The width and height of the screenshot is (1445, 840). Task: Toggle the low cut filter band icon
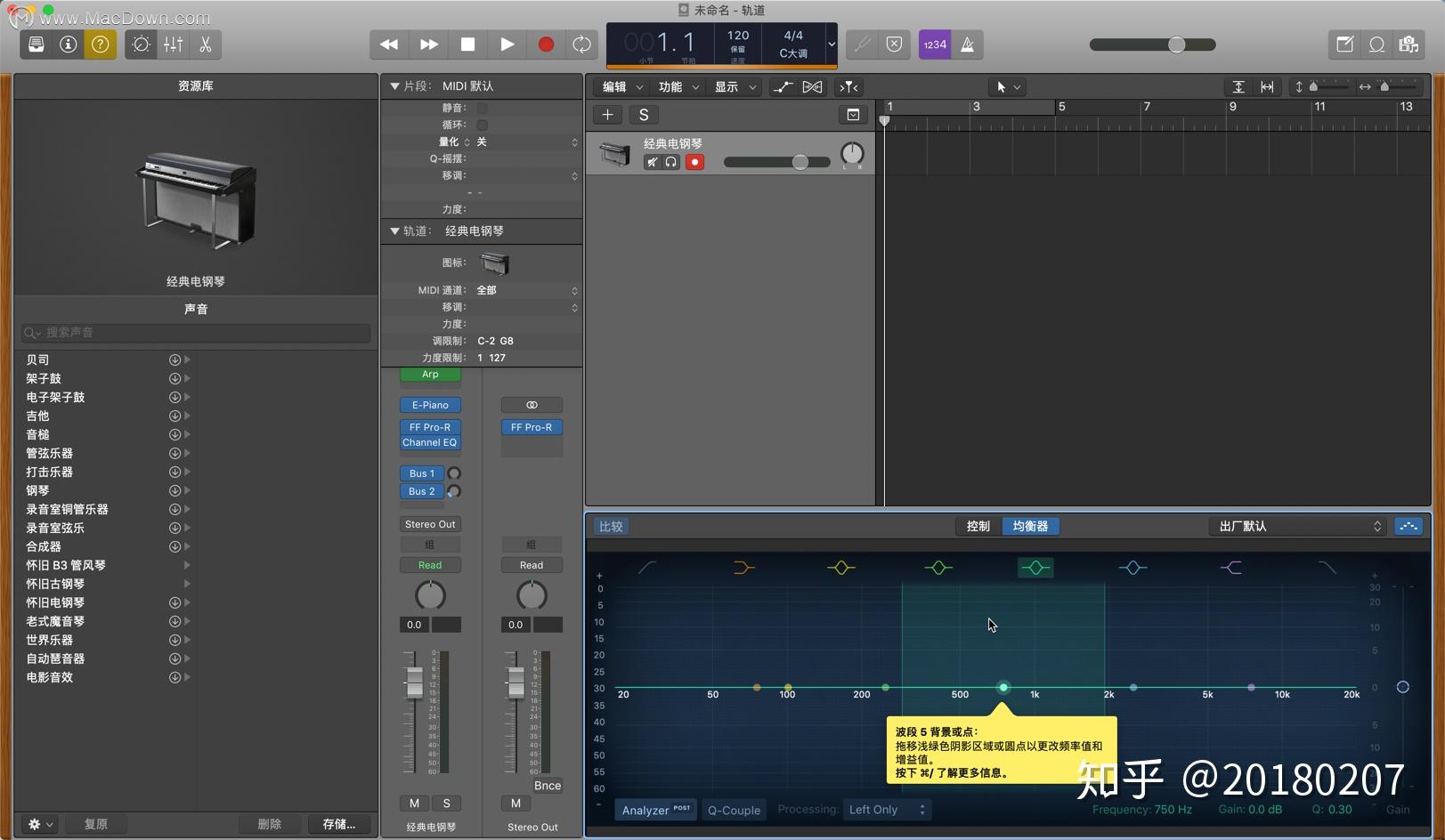pos(647,568)
